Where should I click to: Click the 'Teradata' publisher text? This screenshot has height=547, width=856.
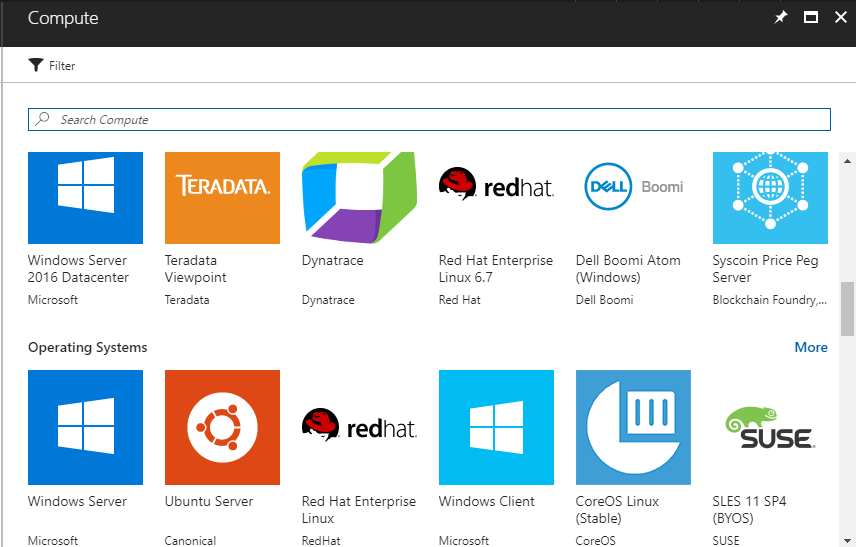coord(187,300)
